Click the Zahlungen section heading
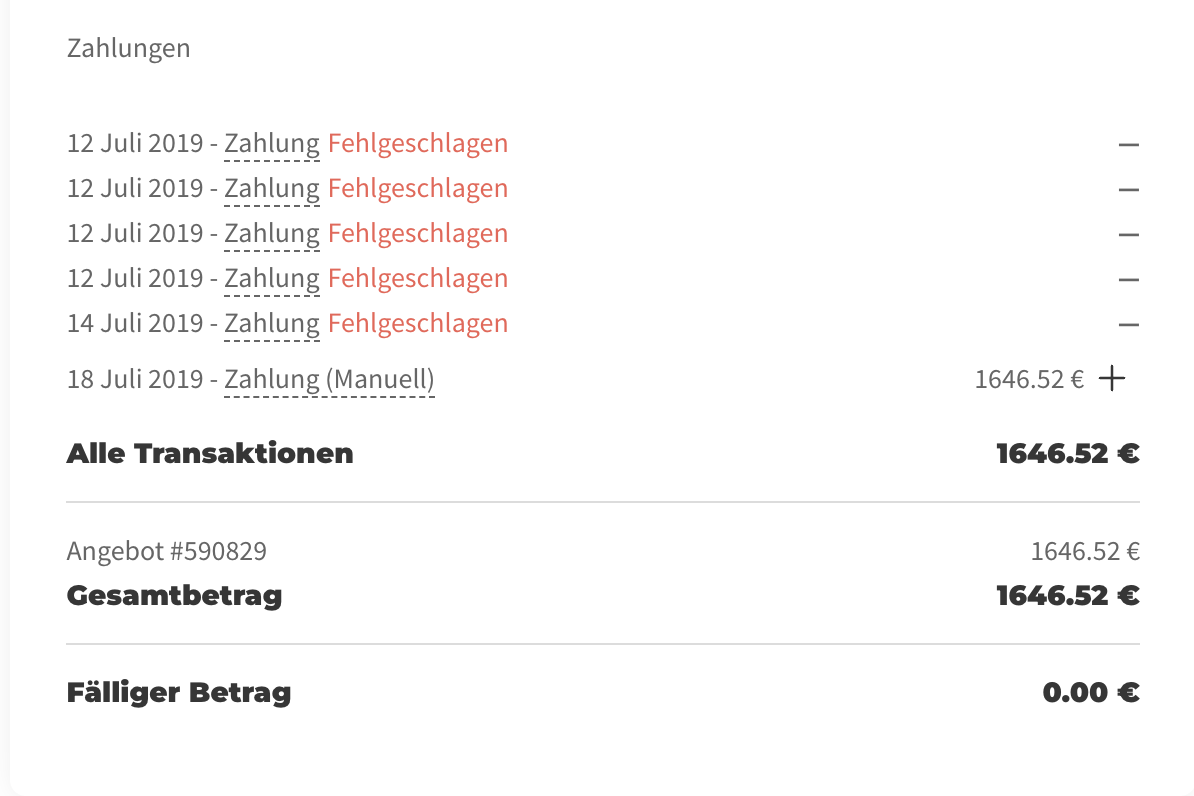The image size is (1194, 796). tap(128, 47)
